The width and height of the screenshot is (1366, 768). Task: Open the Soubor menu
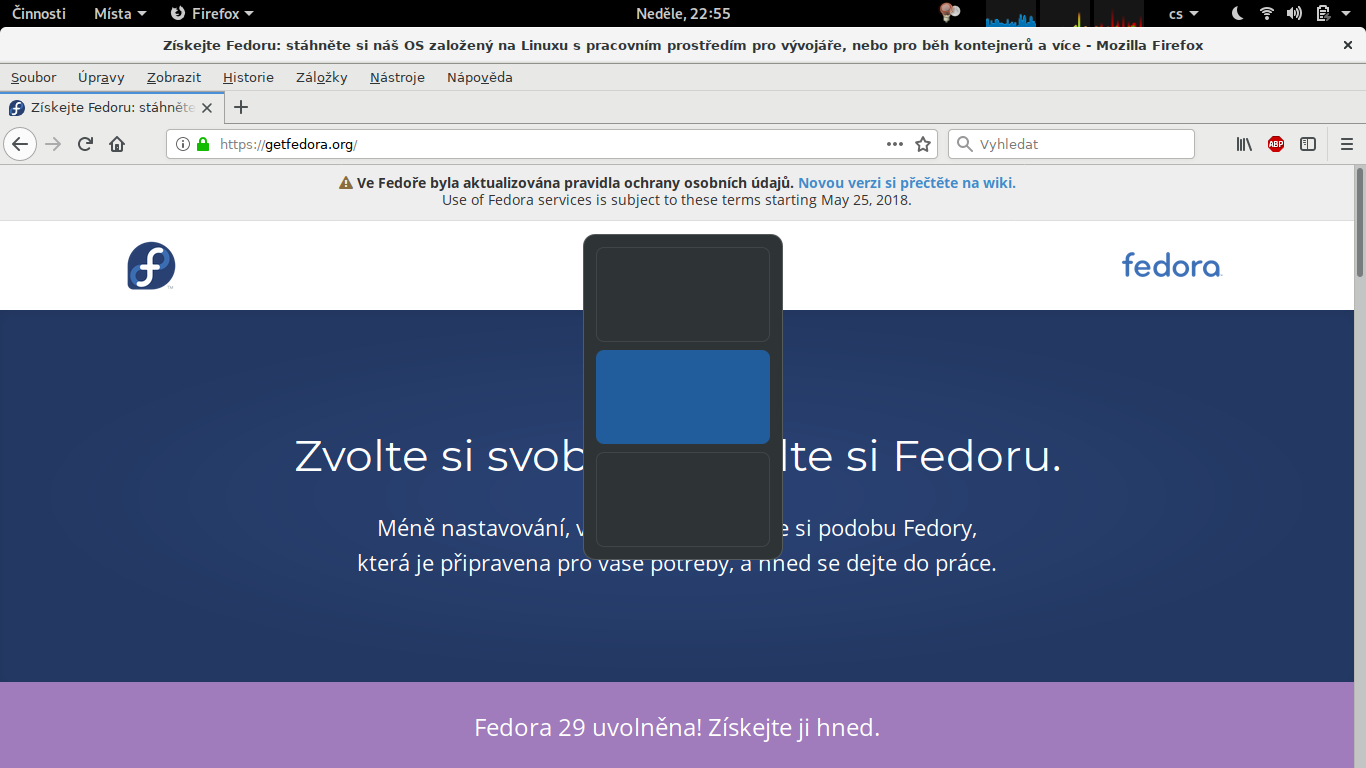click(34, 77)
